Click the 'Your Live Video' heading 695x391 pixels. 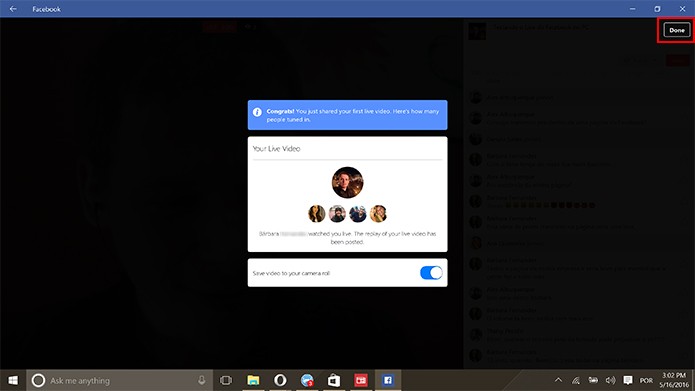[x=276, y=149]
